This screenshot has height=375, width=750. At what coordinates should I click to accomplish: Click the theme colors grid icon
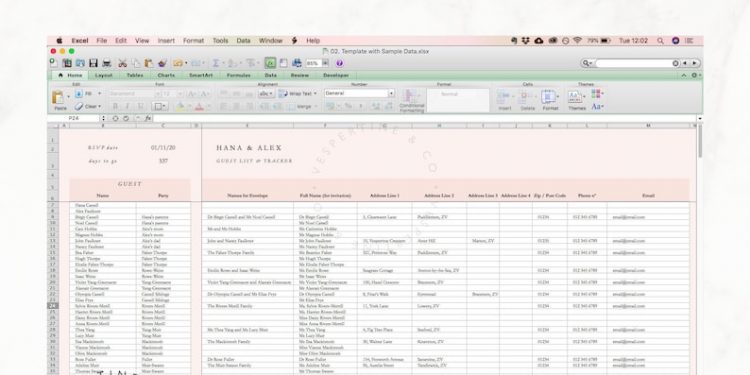tap(597, 93)
